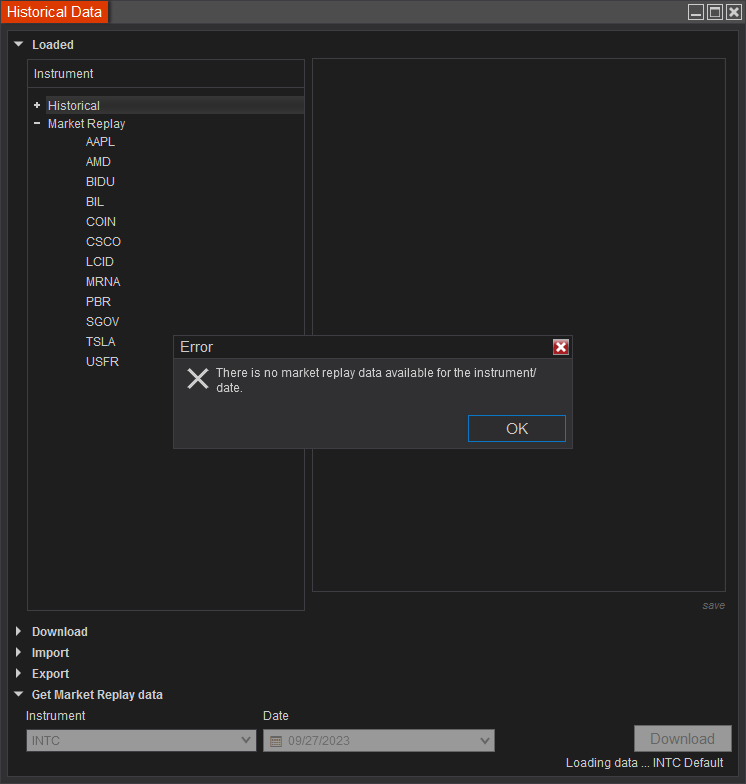Click the Historical tree row label
The width and height of the screenshot is (746, 784).
pos(74,106)
